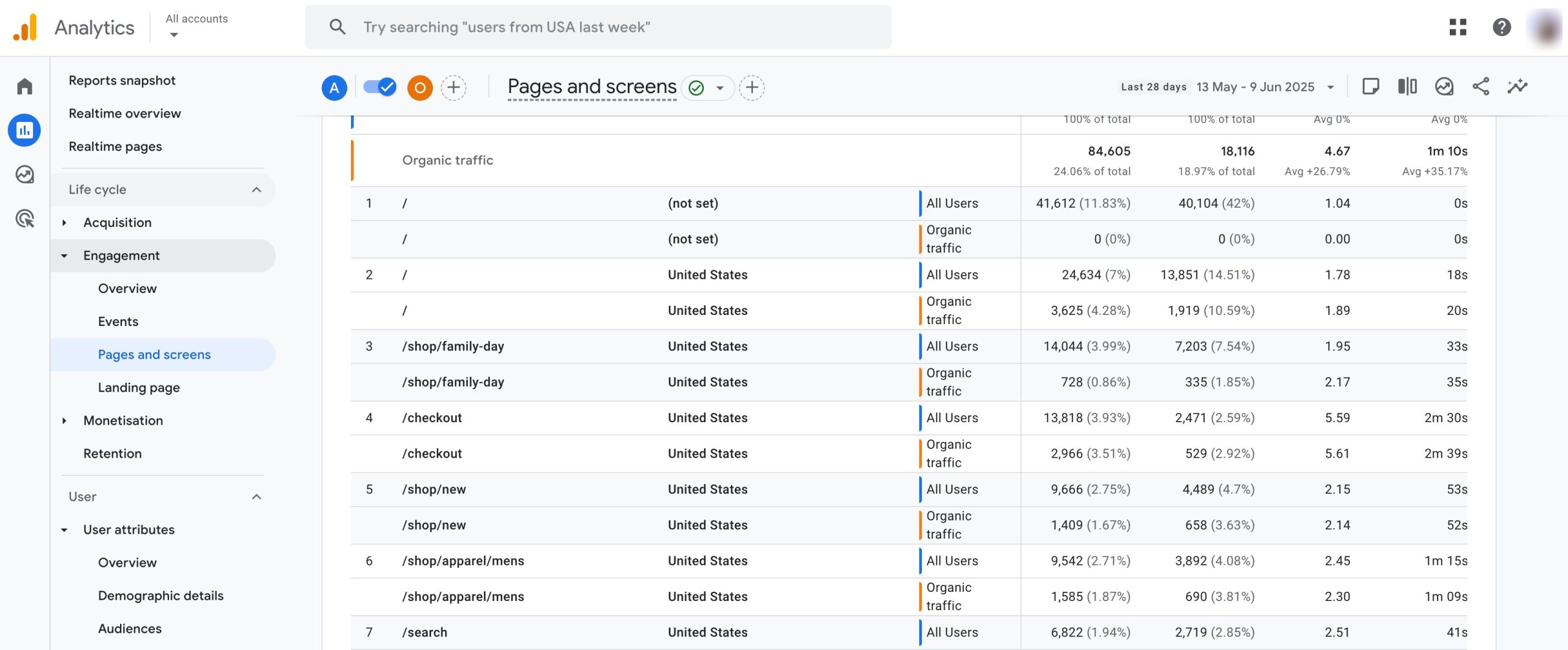The width and height of the screenshot is (1568, 650).
Task: Click the 24,634 (7%) views cell
Action: [x=1096, y=275]
